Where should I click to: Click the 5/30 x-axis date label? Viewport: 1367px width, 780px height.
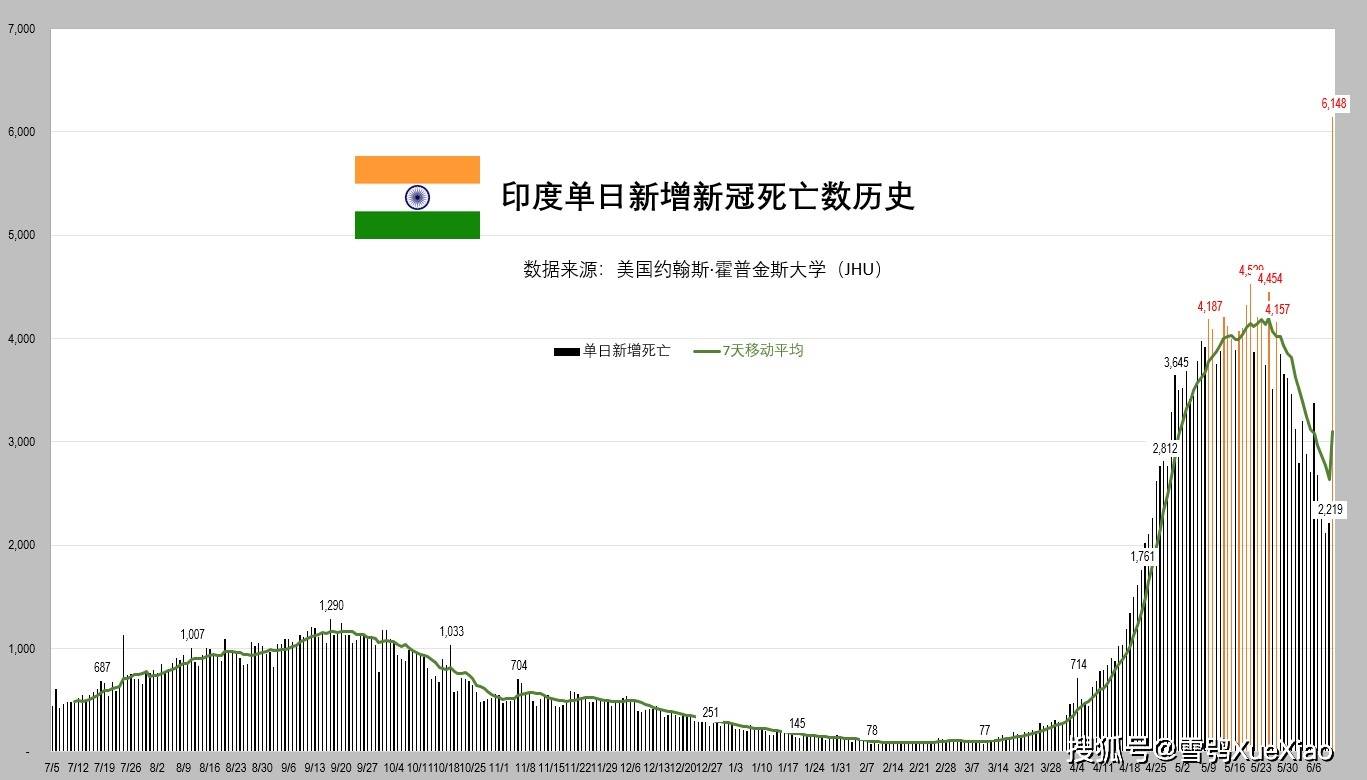coord(1287,768)
